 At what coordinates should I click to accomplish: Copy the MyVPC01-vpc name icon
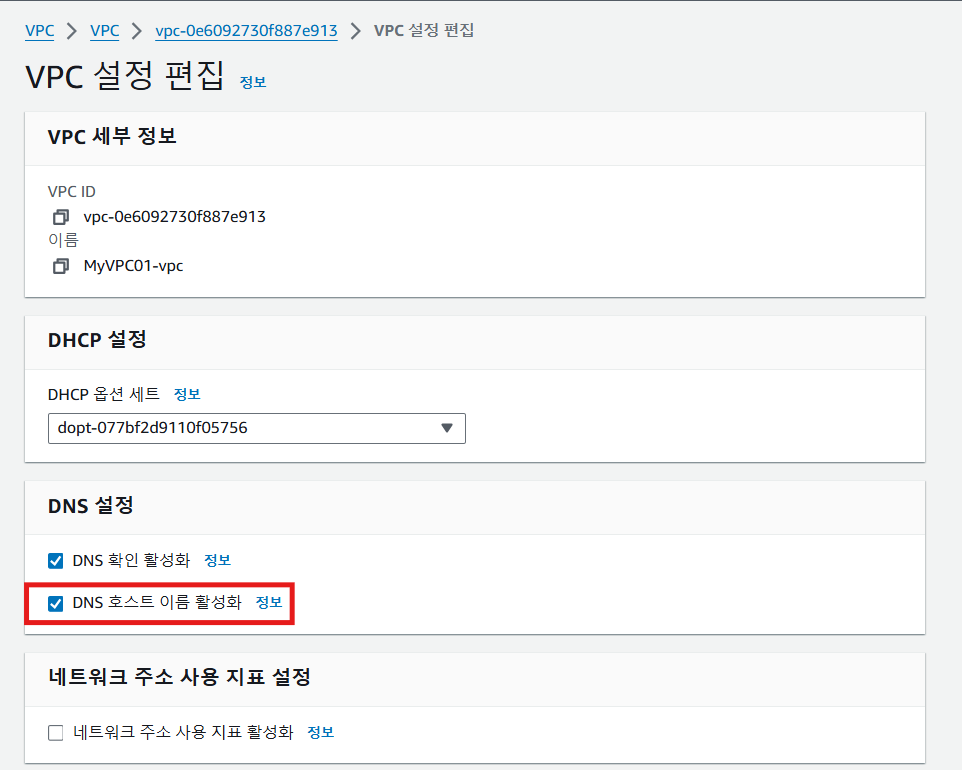60,266
